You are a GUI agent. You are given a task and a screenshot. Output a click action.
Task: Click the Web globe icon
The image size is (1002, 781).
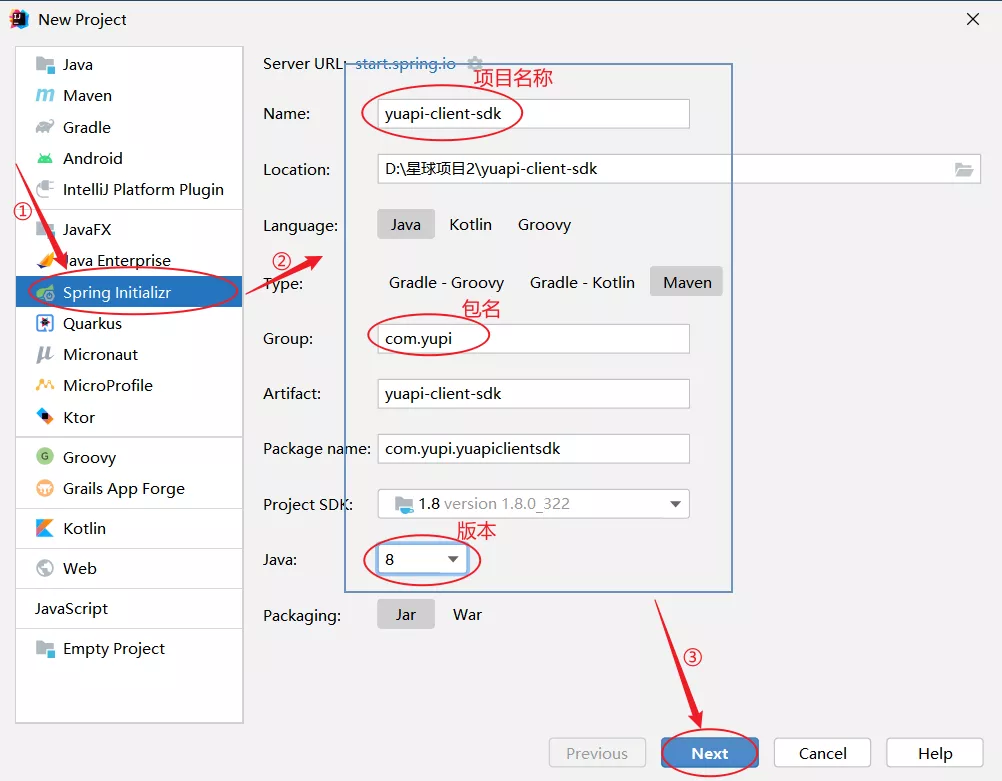45,568
